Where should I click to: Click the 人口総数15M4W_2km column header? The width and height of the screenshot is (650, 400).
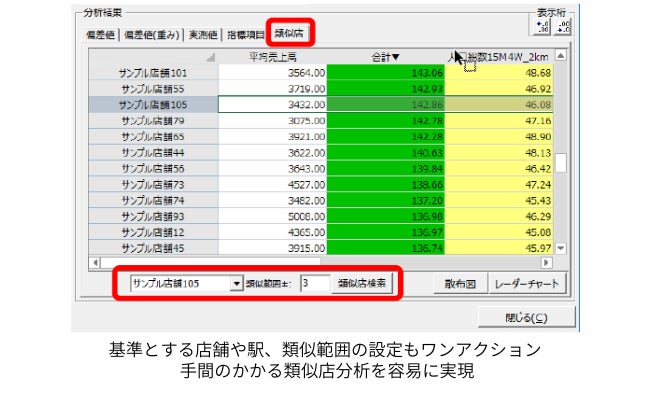click(x=499, y=57)
